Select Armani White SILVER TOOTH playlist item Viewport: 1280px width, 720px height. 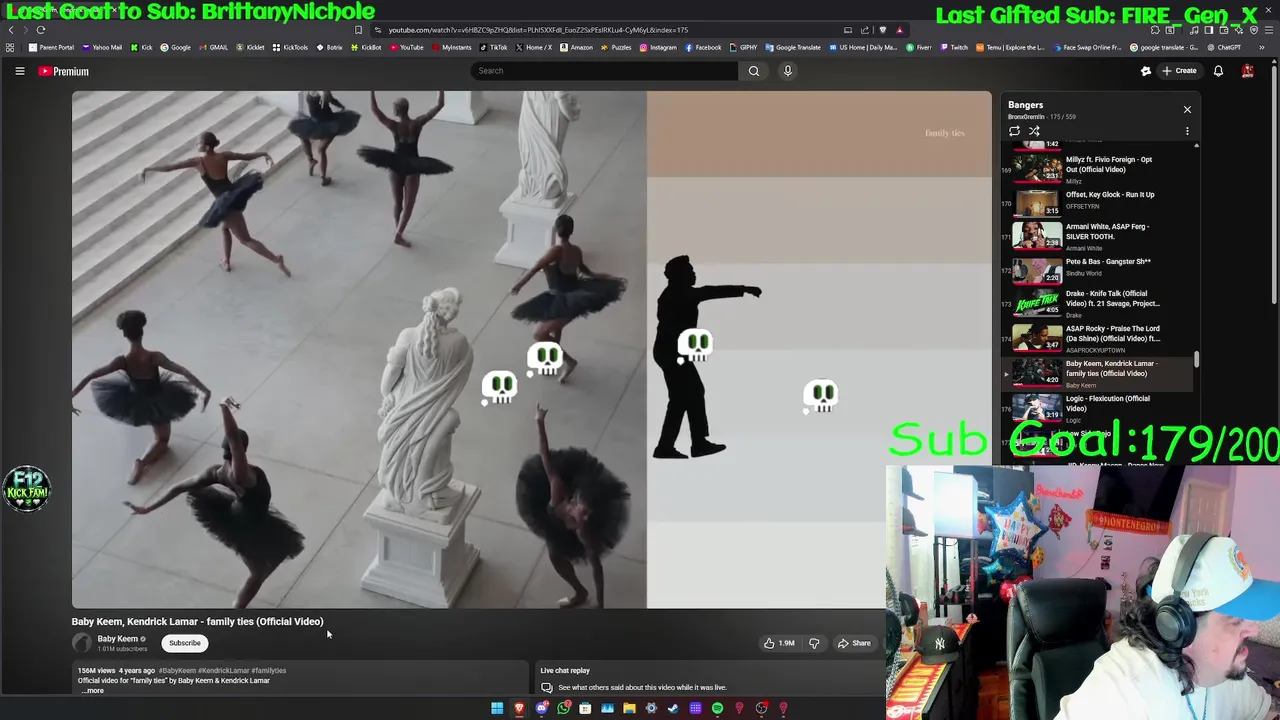[1098, 236]
